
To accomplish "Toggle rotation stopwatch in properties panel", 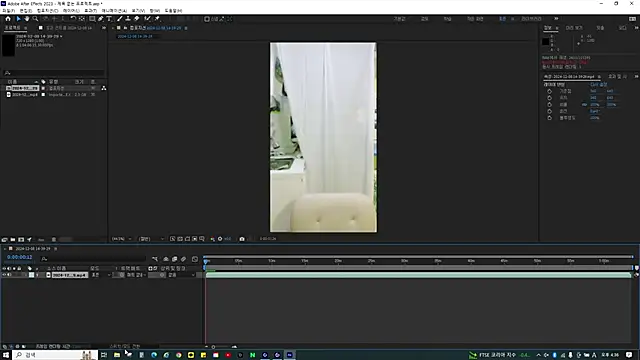I will pos(549,111).
